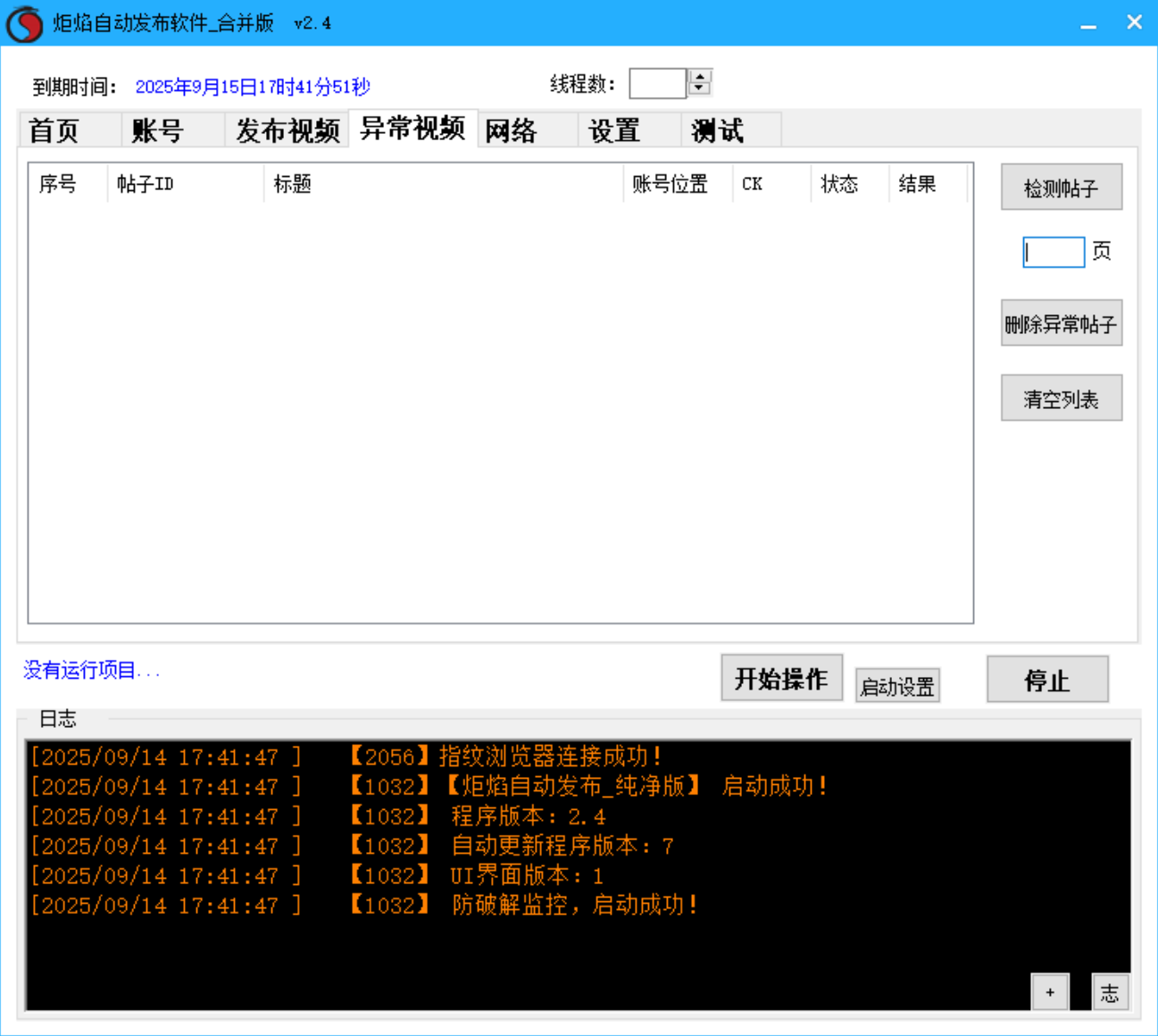Click 删除异常帖子 button
The width and height of the screenshot is (1158, 1036).
click(1061, 323)
